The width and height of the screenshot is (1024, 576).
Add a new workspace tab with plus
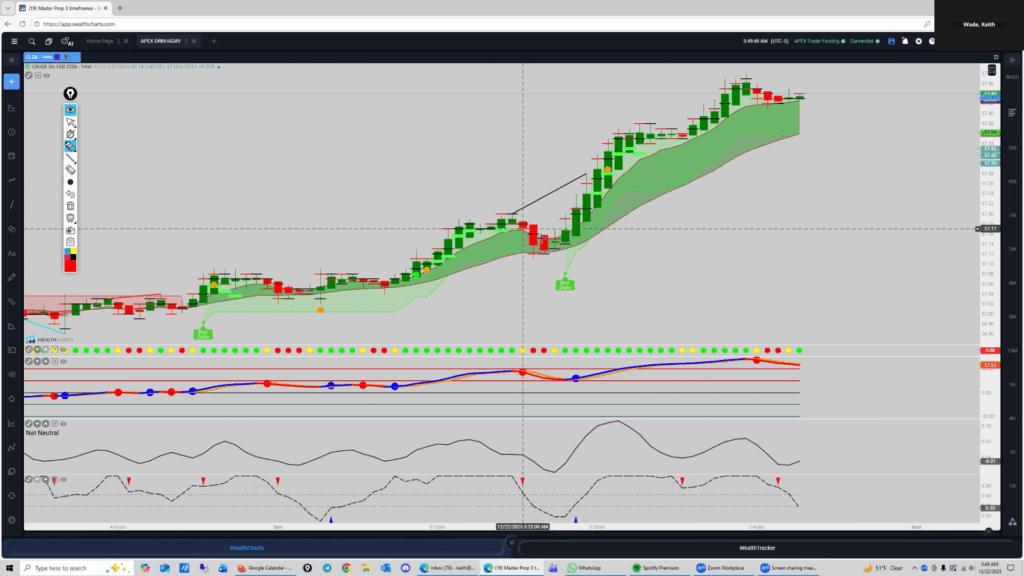(213, 42)
